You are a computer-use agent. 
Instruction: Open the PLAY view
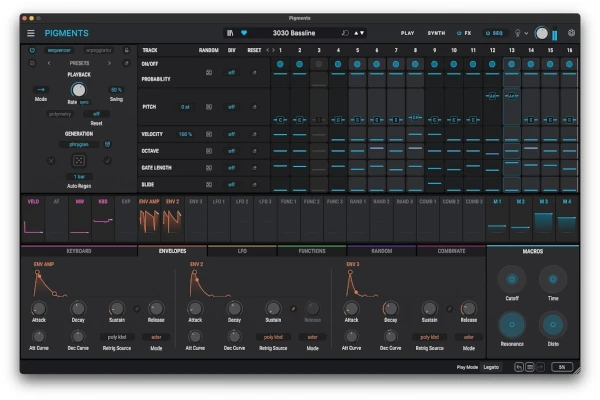point(408,33)
